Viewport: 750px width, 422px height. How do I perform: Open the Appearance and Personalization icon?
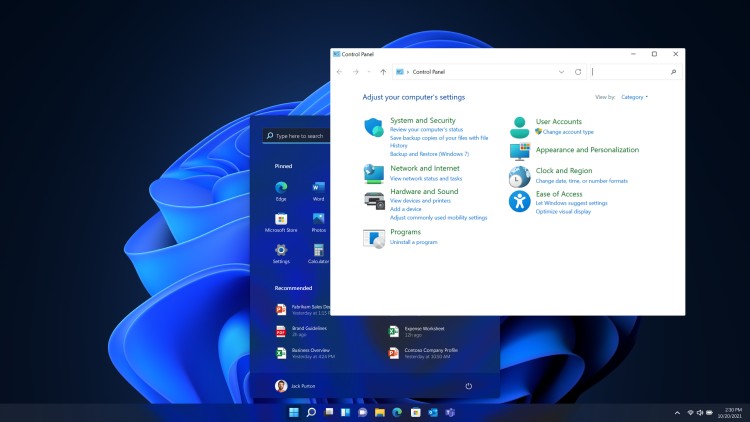pos(519,151)
